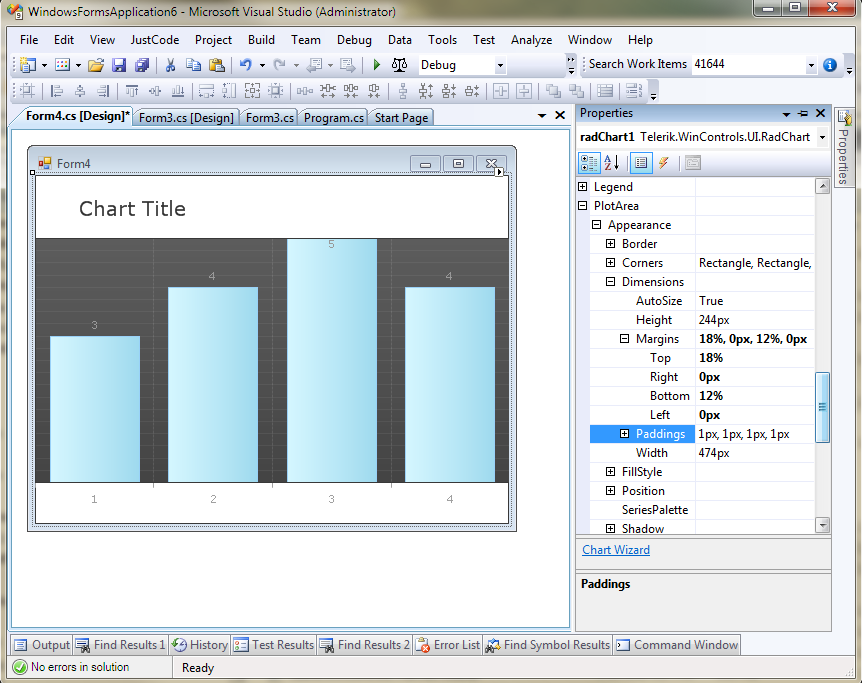This screenshot has width=862, height=683.
Task: Click the Chart Wizard link
Action: (x=616, y=550)
